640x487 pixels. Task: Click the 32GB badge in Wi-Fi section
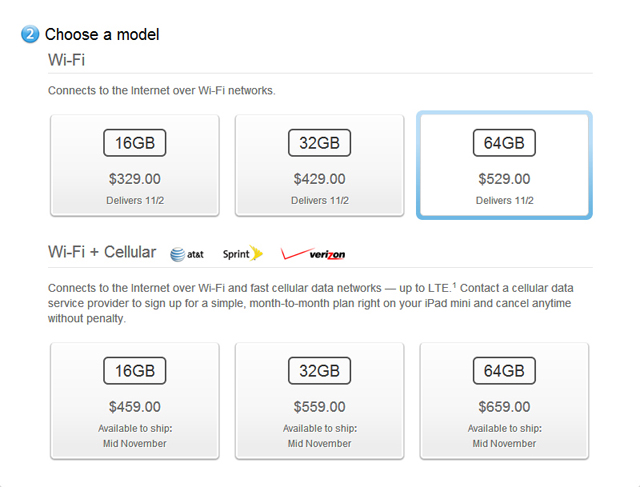(319, 143)
